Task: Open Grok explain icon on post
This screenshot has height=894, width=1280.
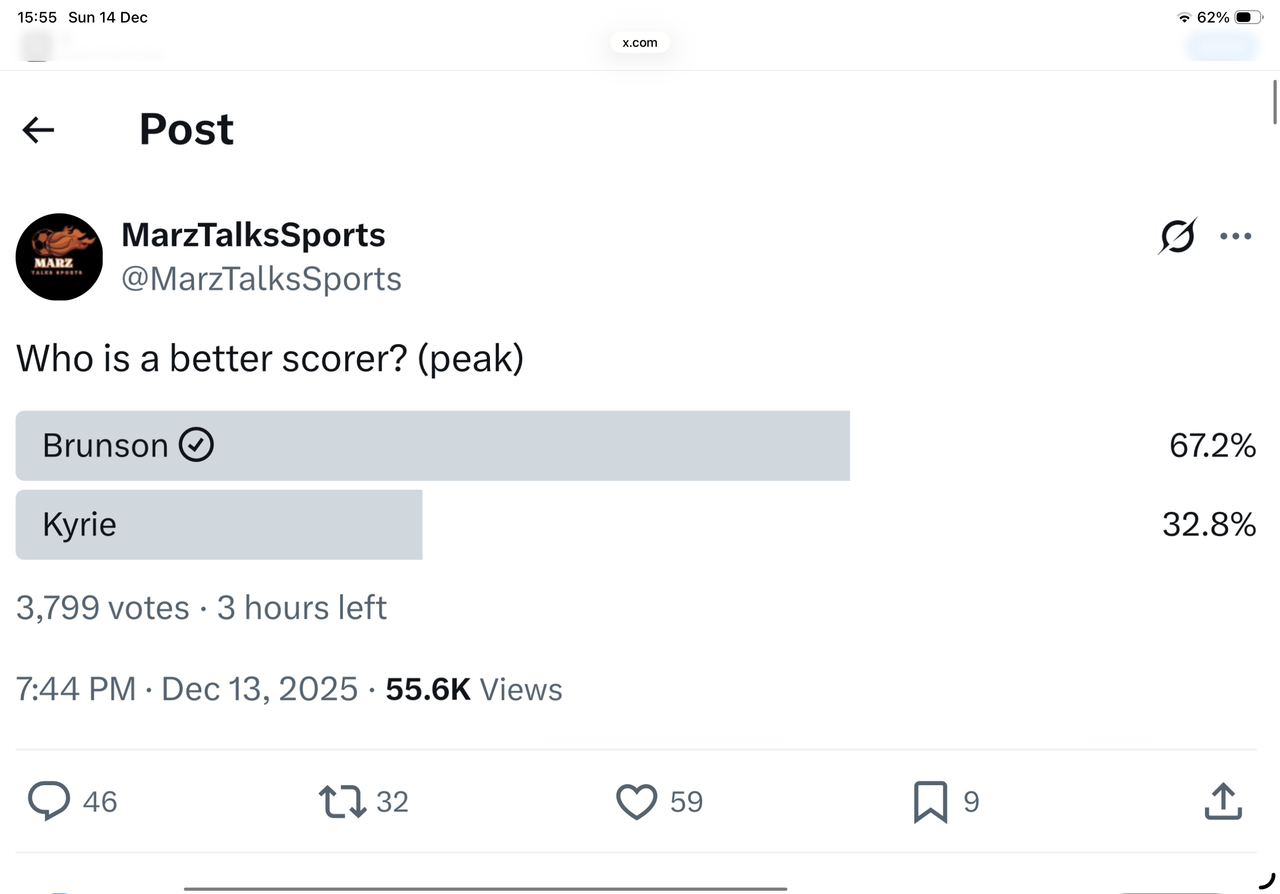Action: click(1177, 237)
